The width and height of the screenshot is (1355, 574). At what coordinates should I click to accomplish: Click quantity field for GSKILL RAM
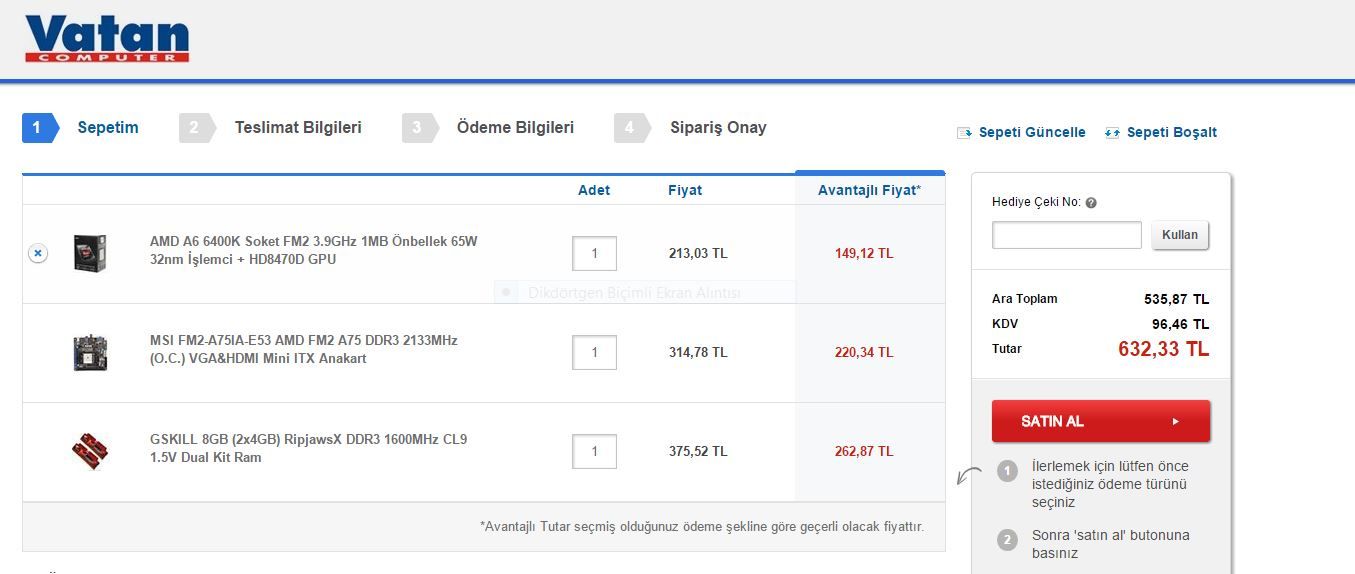pos(594,451)
